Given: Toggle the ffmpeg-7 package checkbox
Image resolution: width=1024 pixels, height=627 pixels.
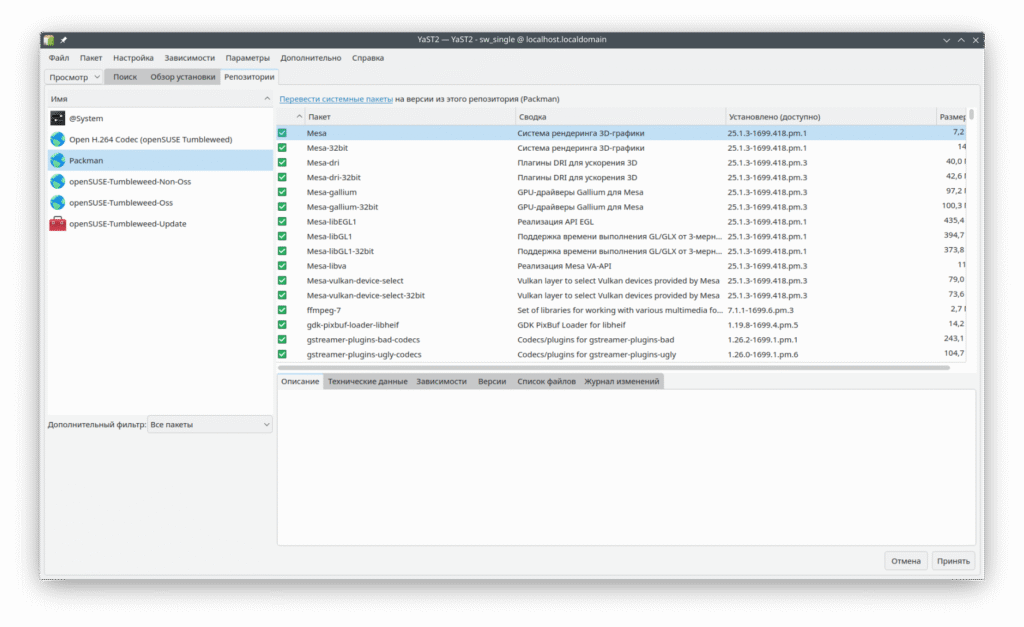Looking at the screenshot, I should click(282, 310).
